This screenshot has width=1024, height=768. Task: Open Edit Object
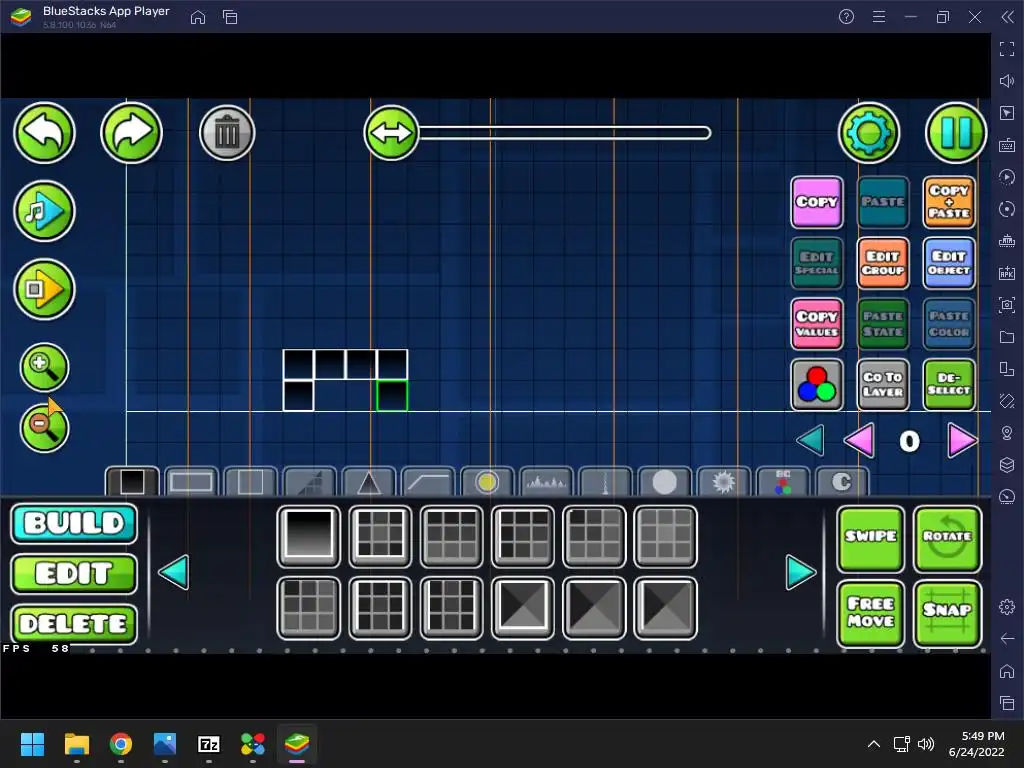pyautogui.click(x=949, y=263)
